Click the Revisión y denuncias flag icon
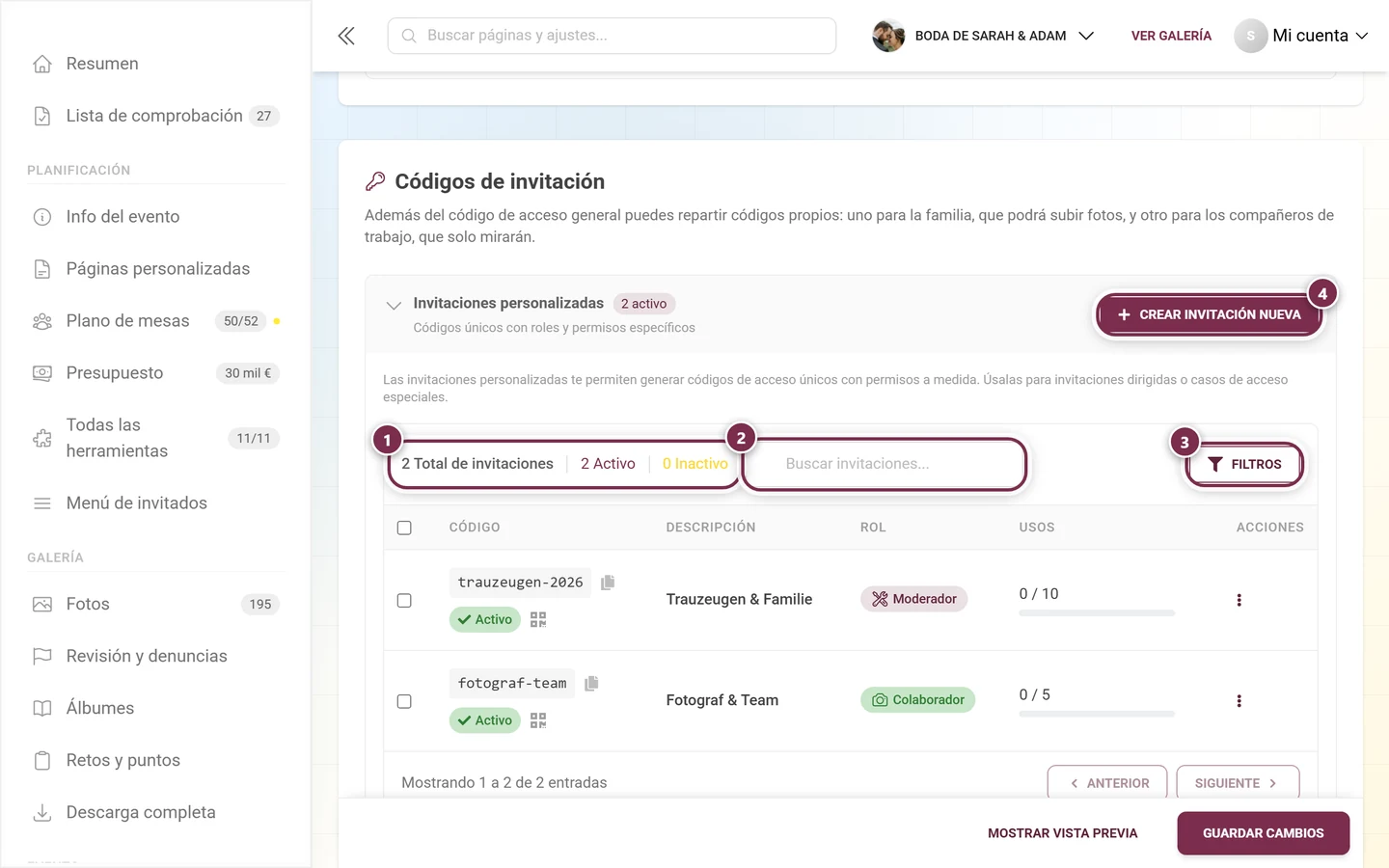The height and width of the screenshot is (868, 1389). click(42, 657)
